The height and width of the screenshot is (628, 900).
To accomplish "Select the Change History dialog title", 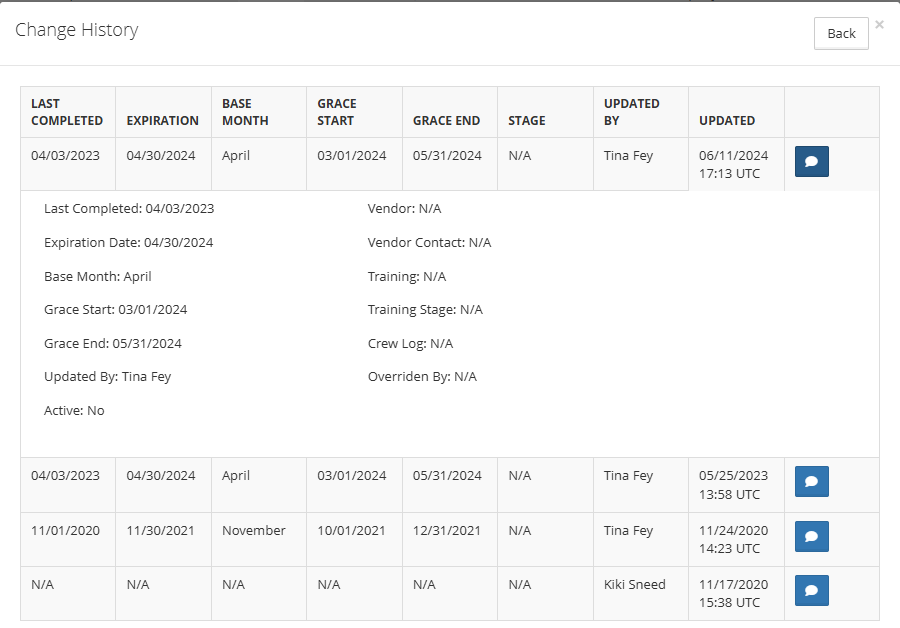I will point(76,30).
